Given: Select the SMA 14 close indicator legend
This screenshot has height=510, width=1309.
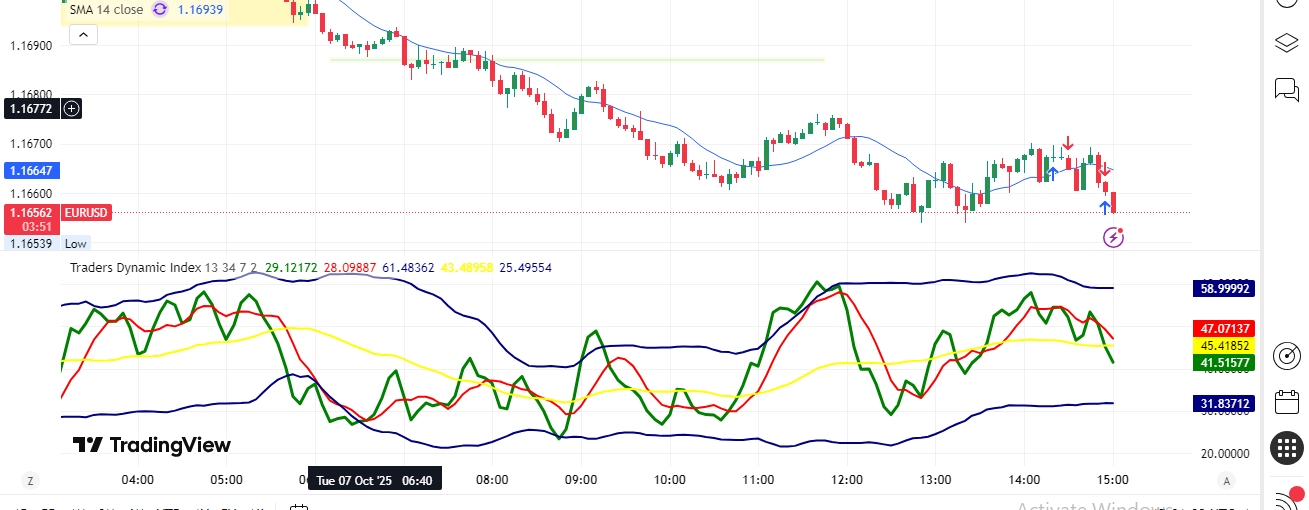Looking at the screenshot, I should (x=106, y=10).
